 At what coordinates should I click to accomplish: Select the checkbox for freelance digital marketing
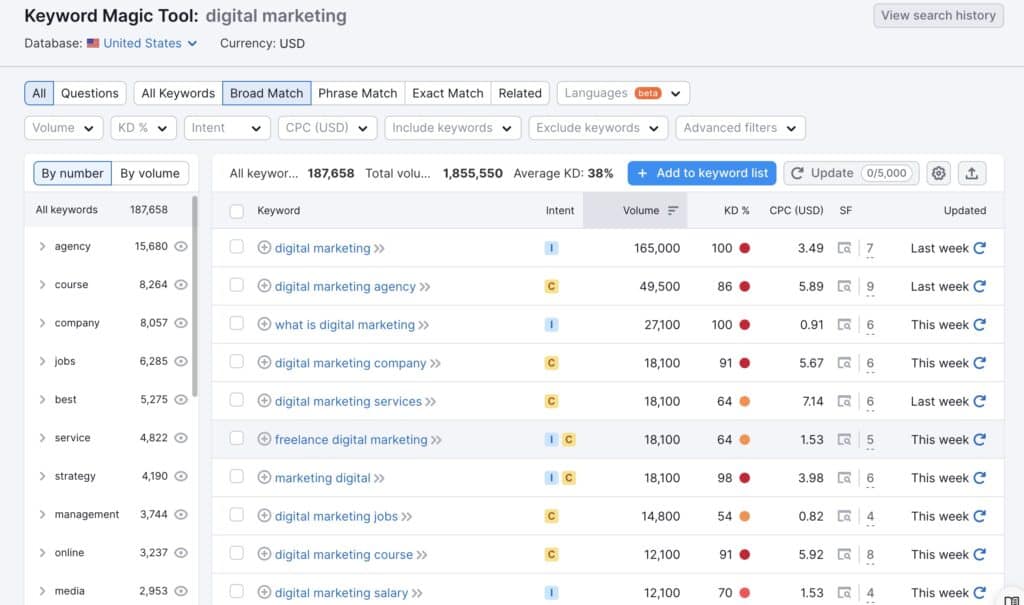[236, 439]
